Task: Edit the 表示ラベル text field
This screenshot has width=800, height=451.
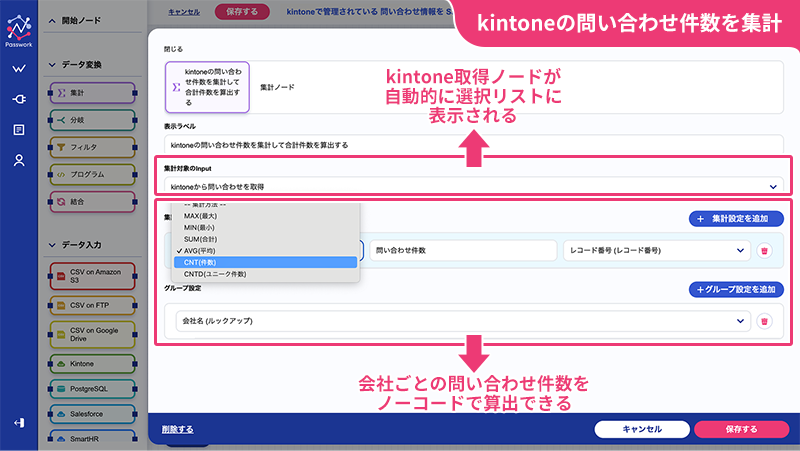Action: click(x=474, y=145)
